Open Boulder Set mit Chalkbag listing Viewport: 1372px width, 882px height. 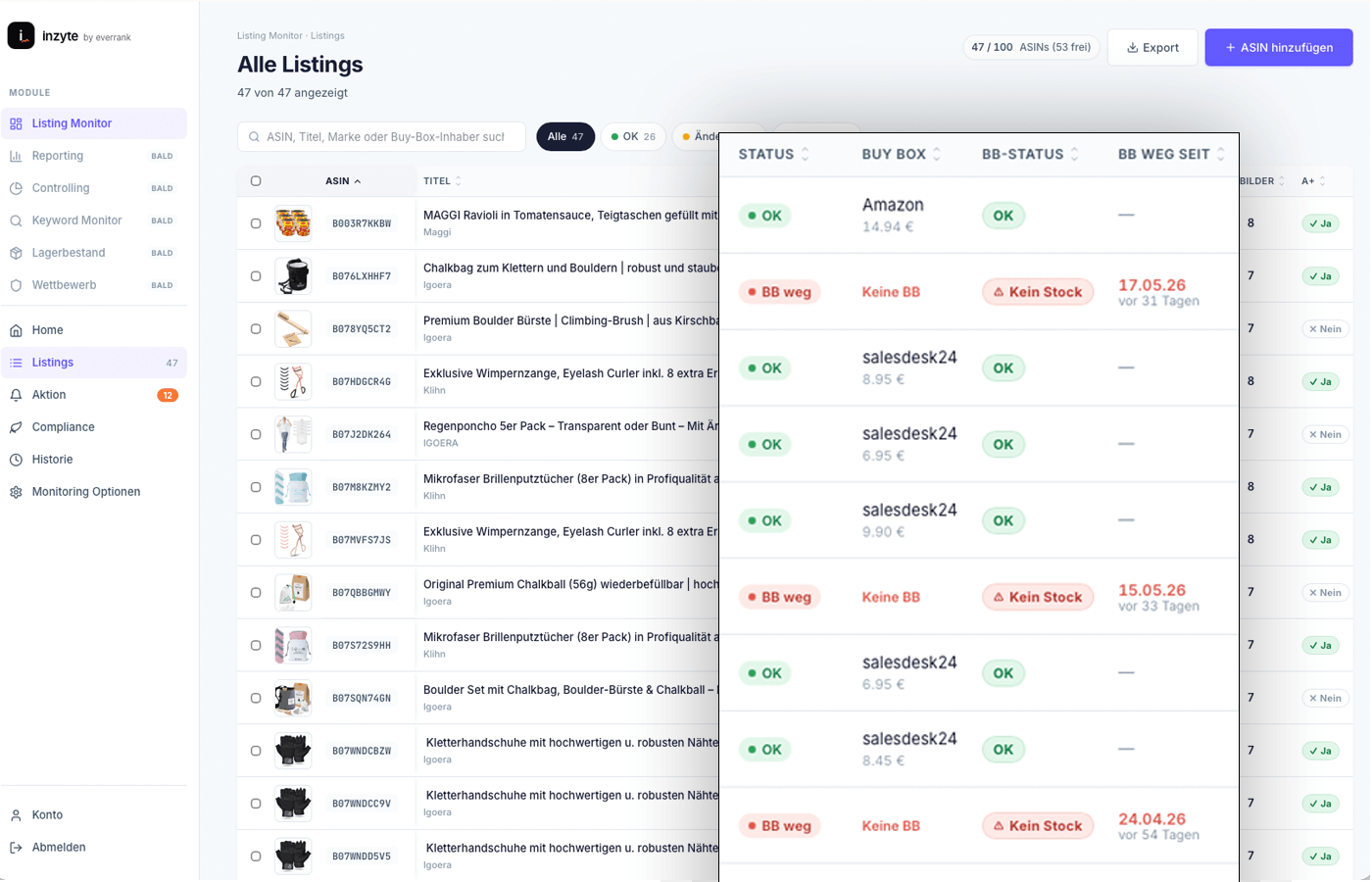pyautogui.click(x=570, y=690)
